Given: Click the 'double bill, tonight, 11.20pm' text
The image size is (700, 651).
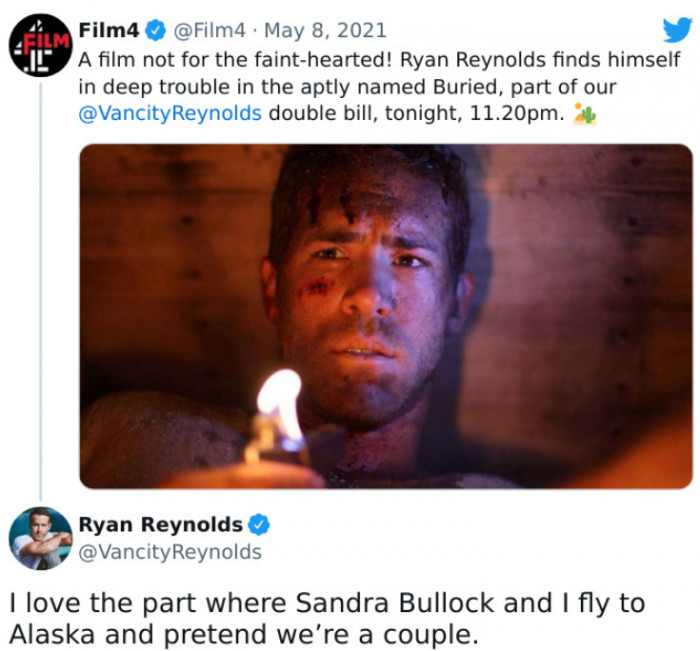Looking at the screenshot, I should pyautogui.click(x=416, y=113).
